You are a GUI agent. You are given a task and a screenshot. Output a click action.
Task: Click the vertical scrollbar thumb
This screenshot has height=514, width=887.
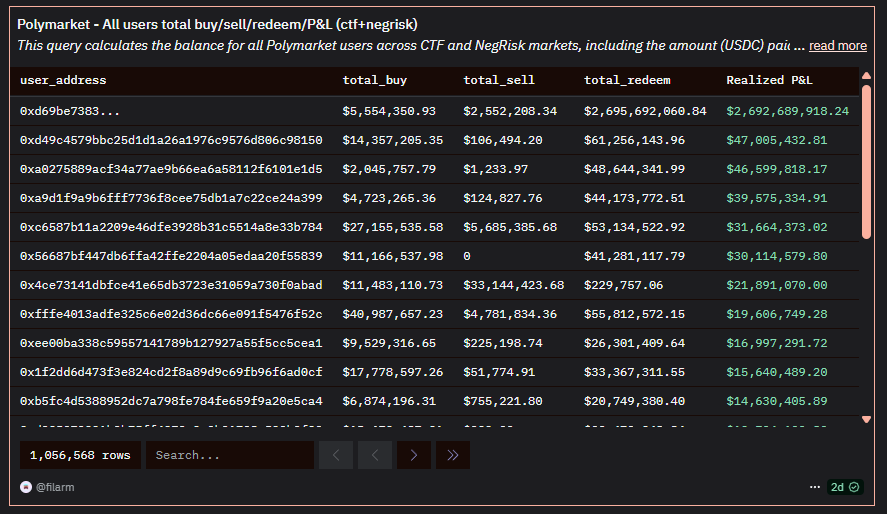866,162
